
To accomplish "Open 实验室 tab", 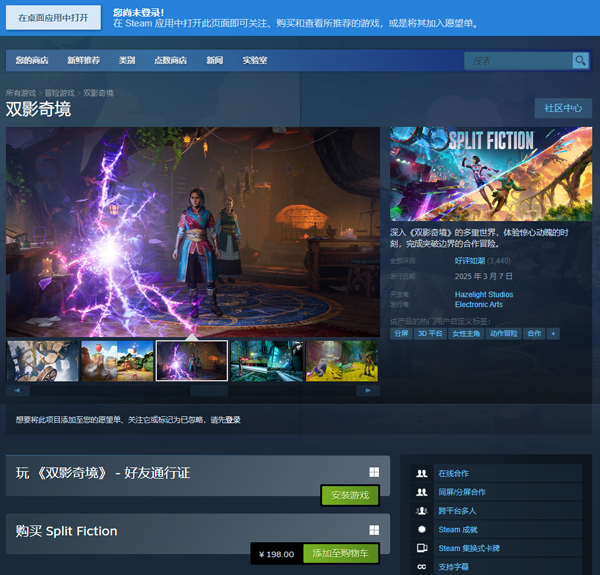I will [255, 60].
